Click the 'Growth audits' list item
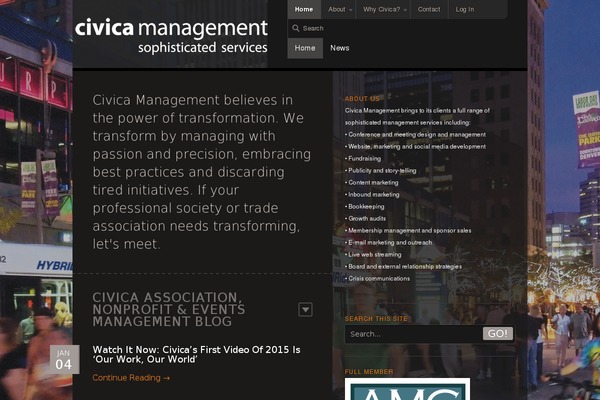Viewport: 600px width, 400px height. (365, 219)
